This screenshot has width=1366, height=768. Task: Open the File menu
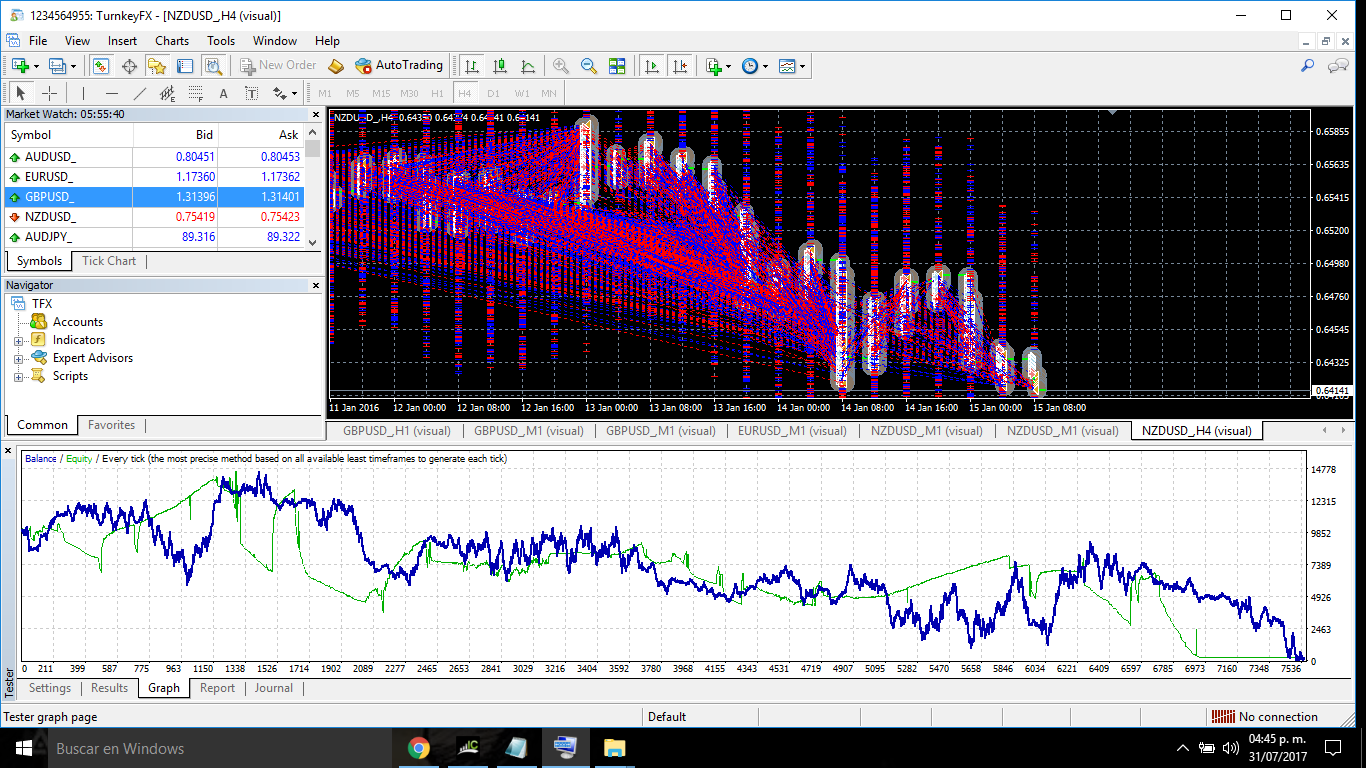point(38,41)
